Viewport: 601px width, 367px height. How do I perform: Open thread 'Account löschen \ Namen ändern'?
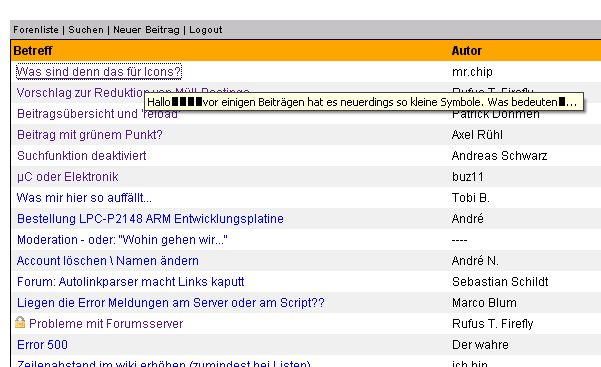click(108, 261)
